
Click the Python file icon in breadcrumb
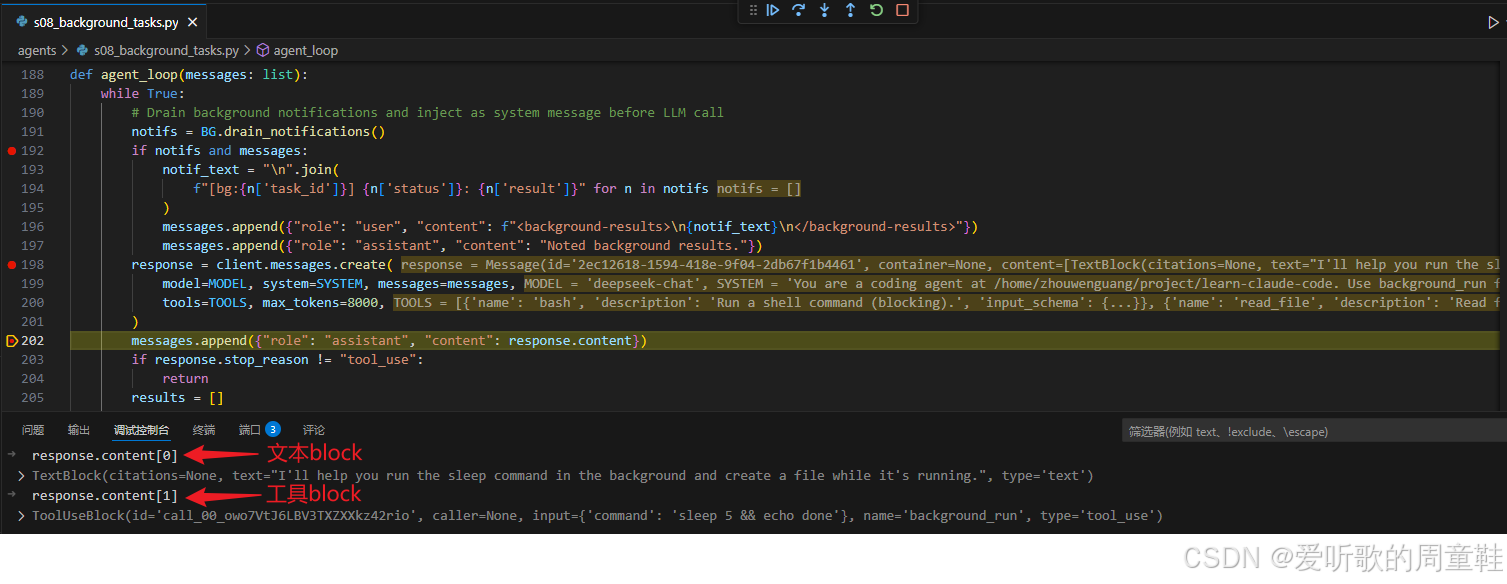click(x=83, y=50)
